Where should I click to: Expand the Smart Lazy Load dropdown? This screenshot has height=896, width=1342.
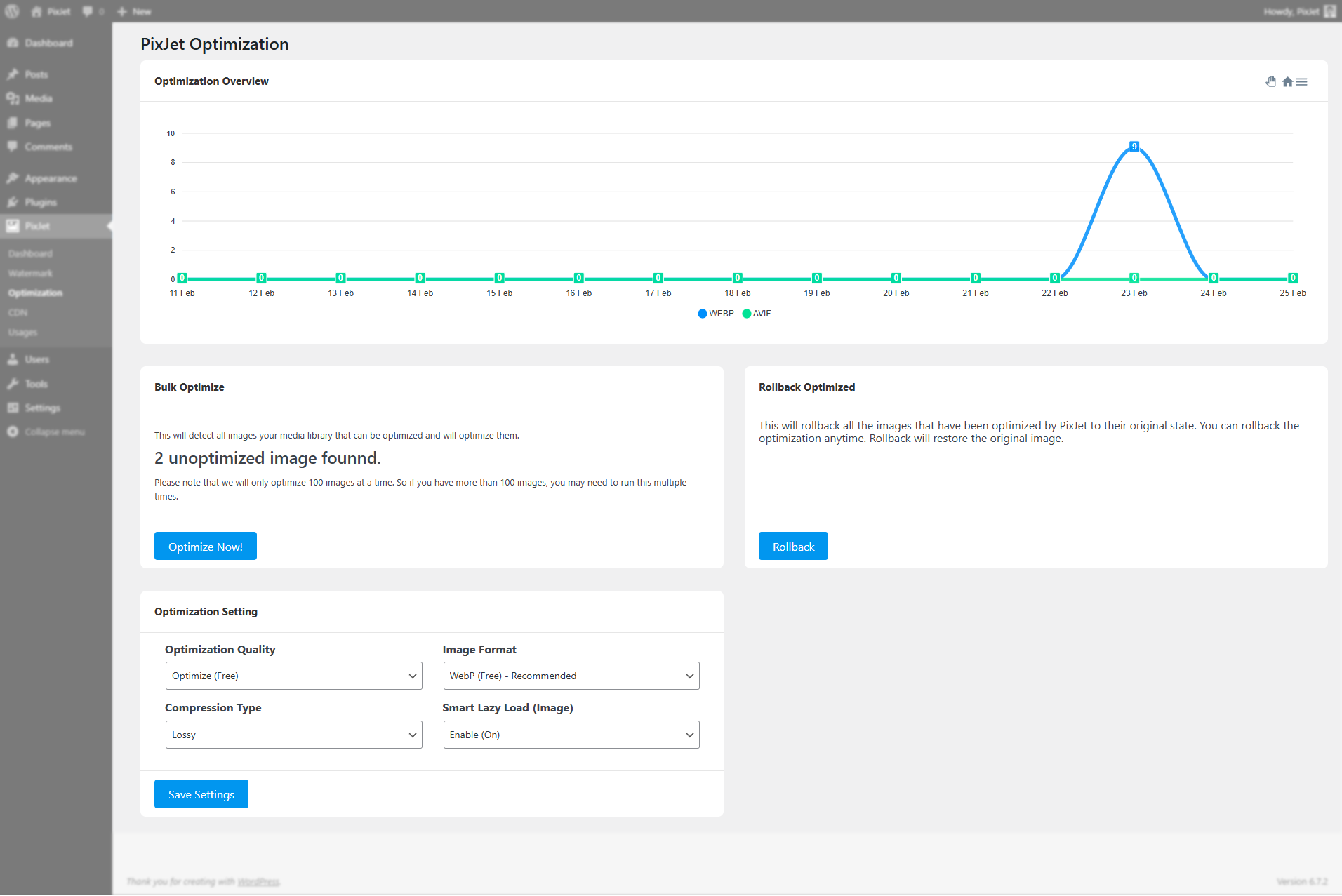571,735
